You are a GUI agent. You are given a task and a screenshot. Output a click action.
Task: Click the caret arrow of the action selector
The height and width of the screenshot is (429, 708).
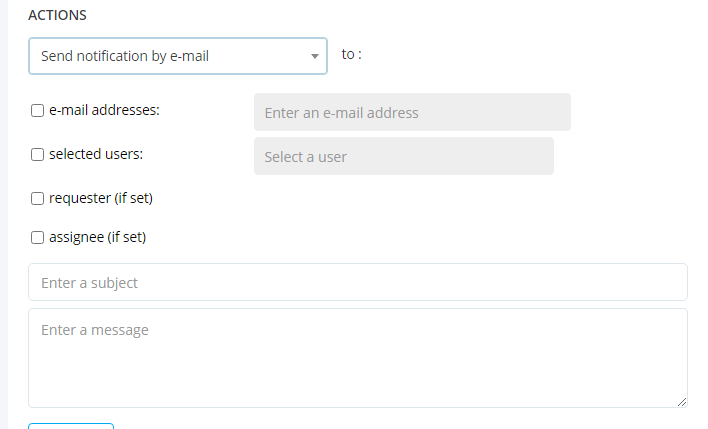314,57
